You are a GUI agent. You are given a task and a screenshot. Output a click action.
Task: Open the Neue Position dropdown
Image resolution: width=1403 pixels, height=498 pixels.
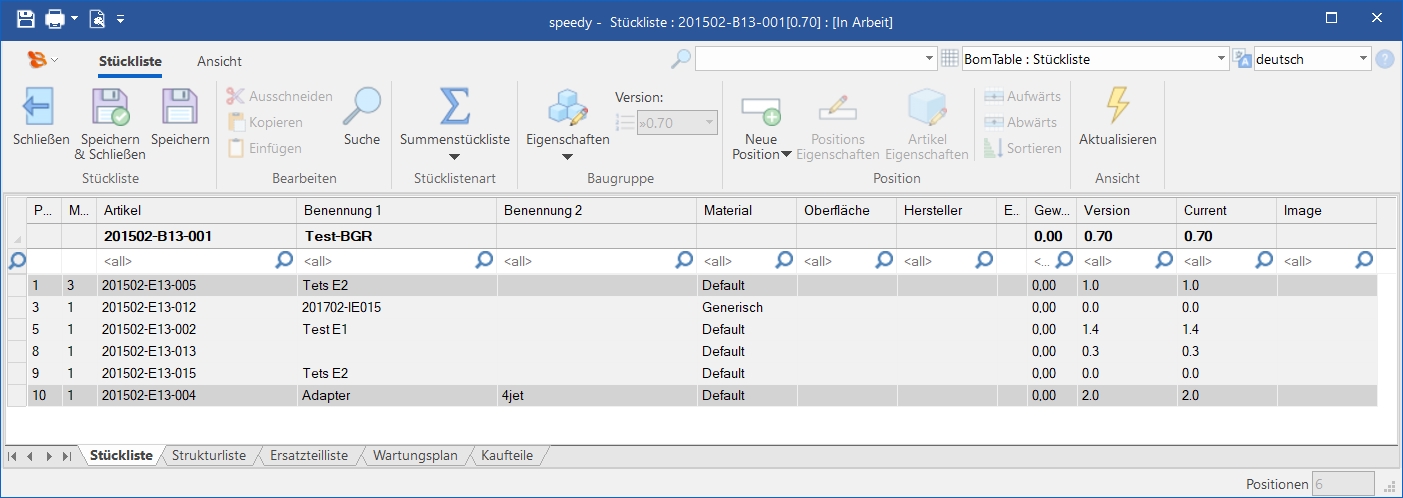click(x=786, y=154)
